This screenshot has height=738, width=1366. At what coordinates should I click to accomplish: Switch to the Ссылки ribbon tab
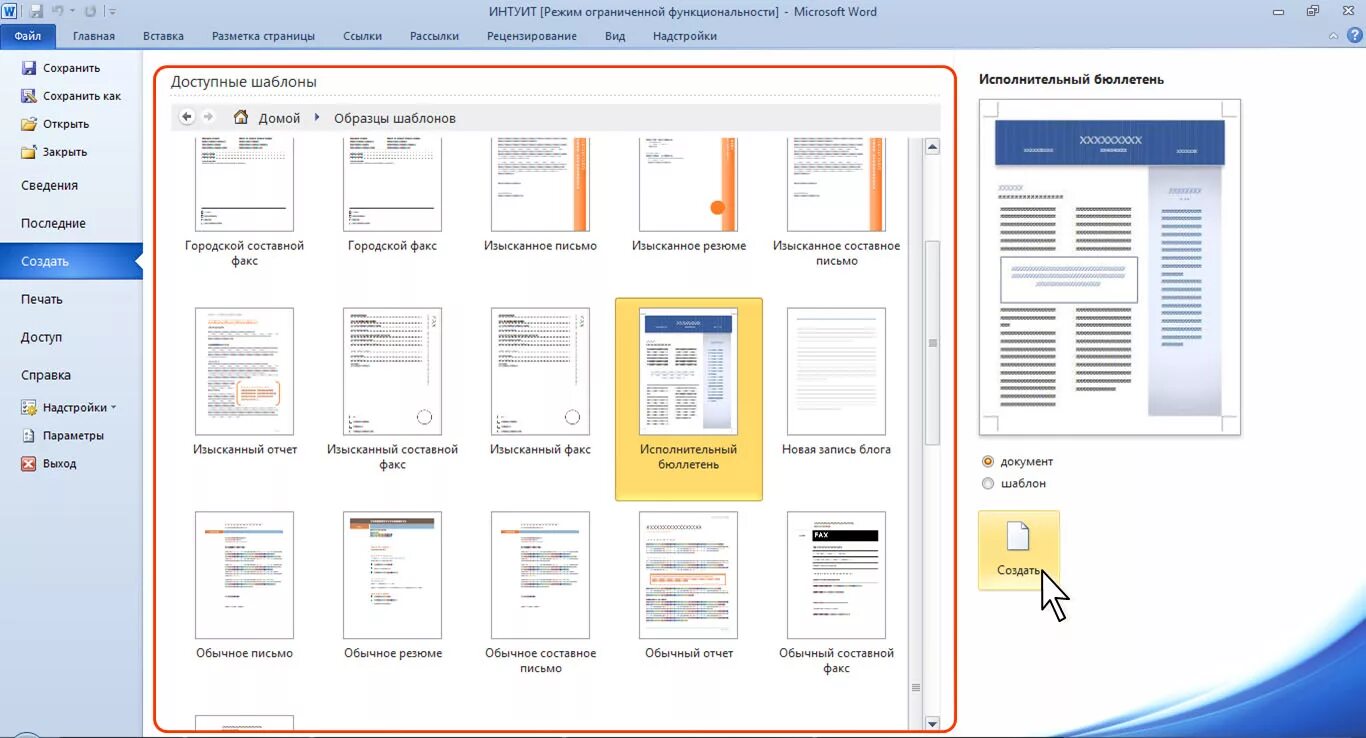pos(362,36)
